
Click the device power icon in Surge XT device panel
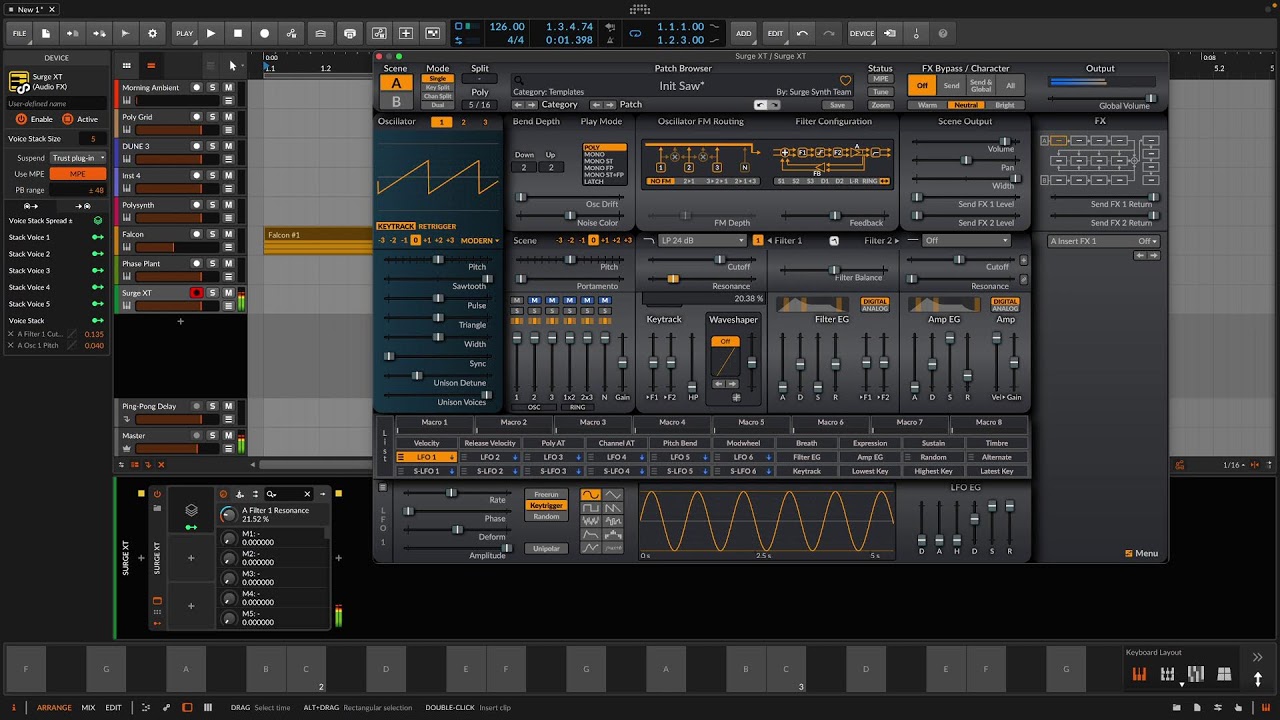pyautogui.click(x=157, y=494)
